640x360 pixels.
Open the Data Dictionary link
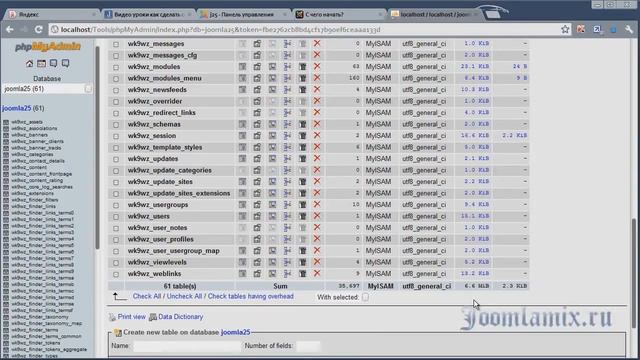180,317
